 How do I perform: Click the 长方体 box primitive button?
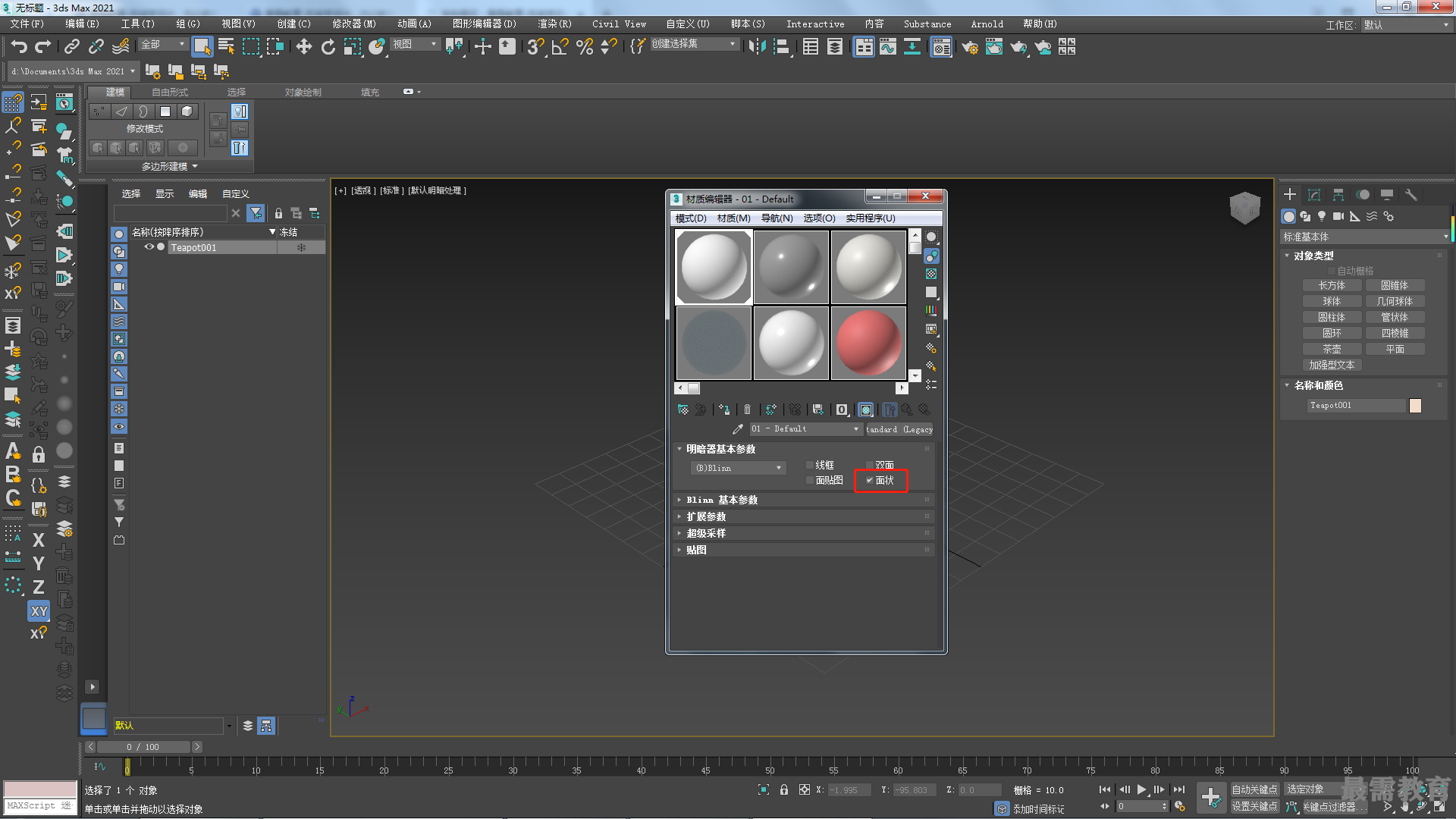[1332, 285]
